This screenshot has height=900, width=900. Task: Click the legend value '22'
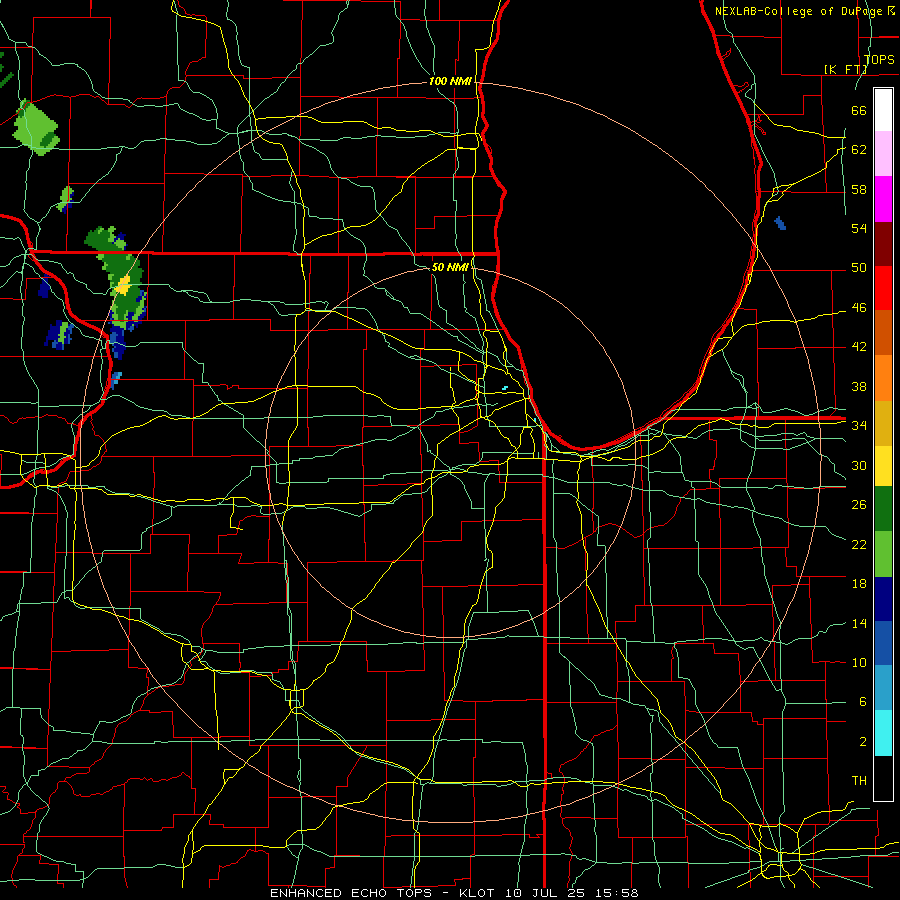click(859, 544)
